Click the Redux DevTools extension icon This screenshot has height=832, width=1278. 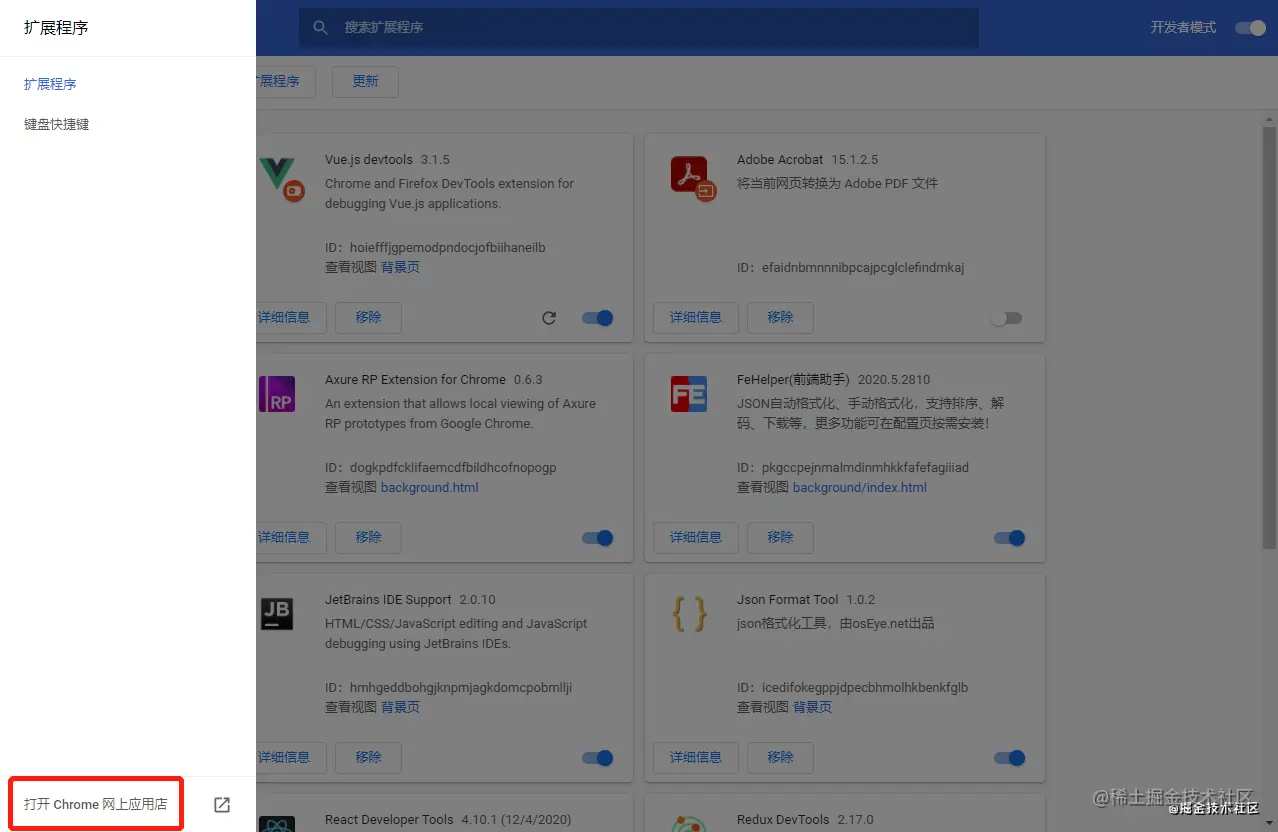[x=689, y=825]
